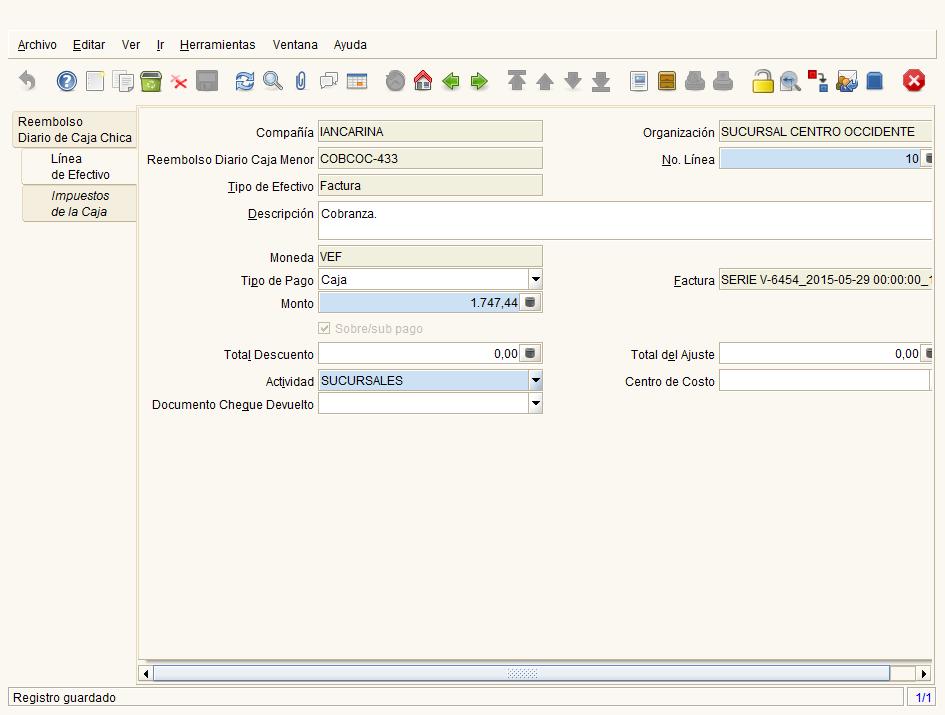945x715 pixels.
Task: Go to main menu with the house icon
Action: 423,81
